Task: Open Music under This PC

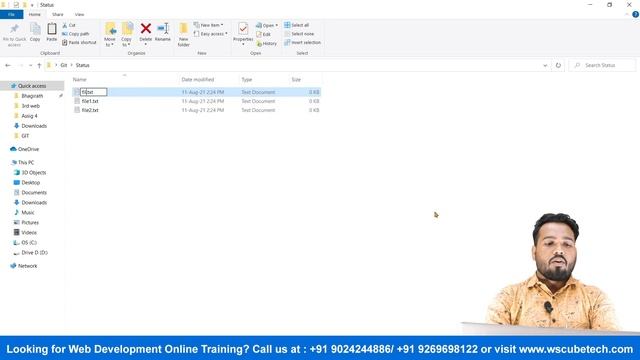Action: click(x=28, y=213)
